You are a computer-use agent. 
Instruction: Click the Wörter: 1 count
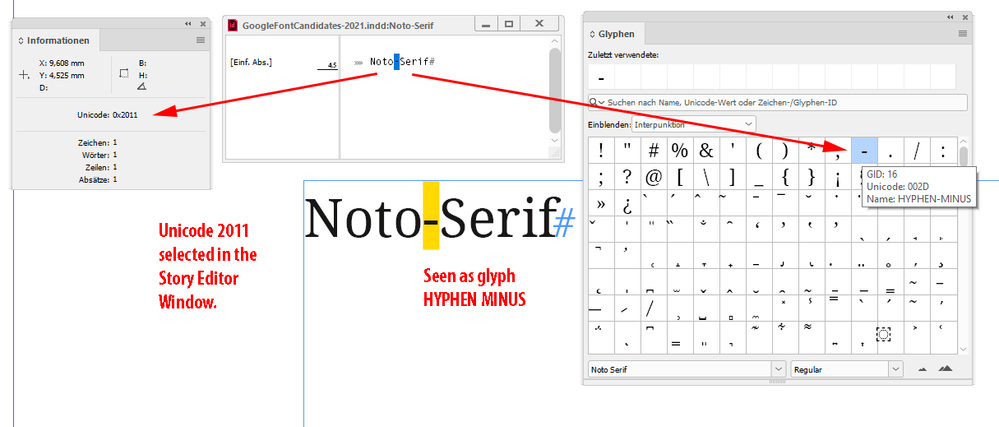pyautogui.click(x=99, y=155)
